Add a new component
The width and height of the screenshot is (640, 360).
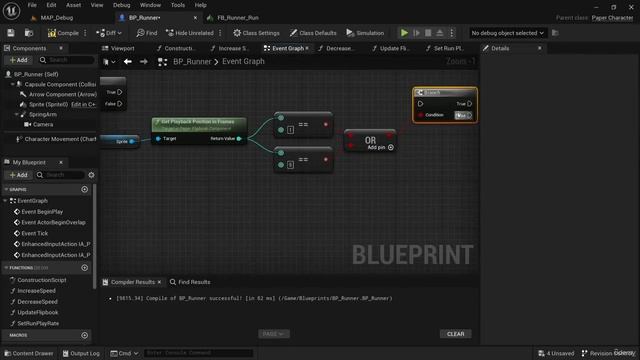click(18, 60)
